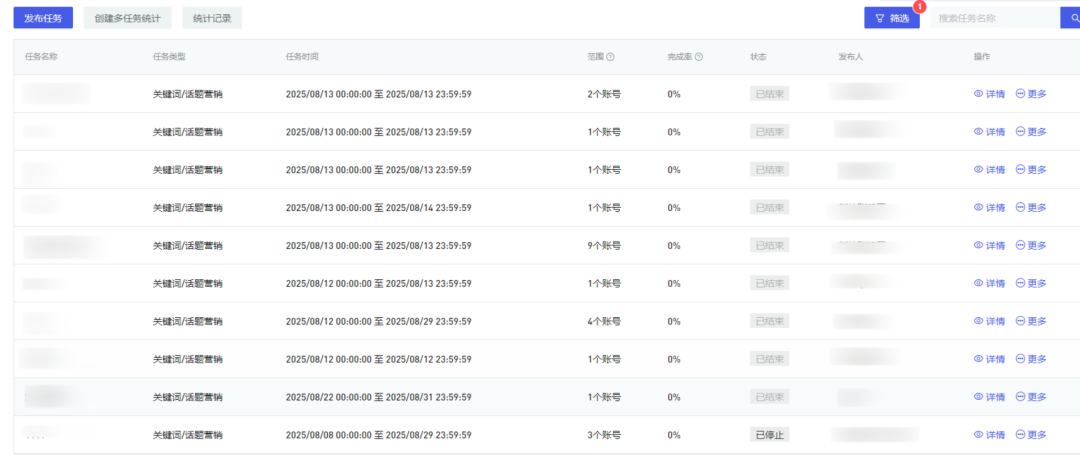The height and width of the screenshot is (464, 1080).
Task: Click the 已停止 status tag
Action: pos(769,435)
